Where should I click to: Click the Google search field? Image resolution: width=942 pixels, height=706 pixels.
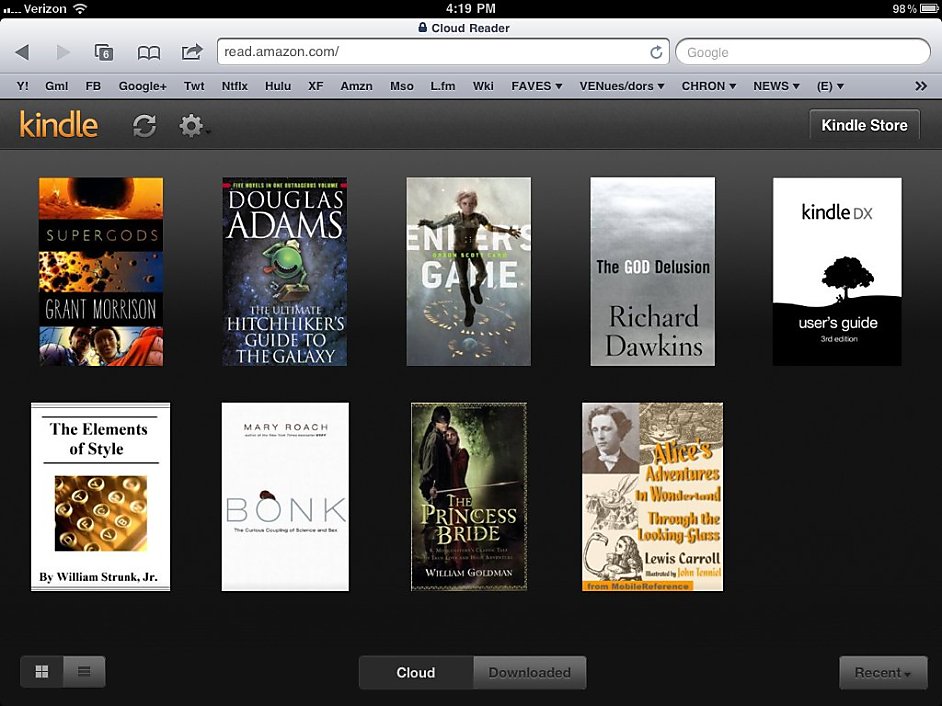click(802, 51)
